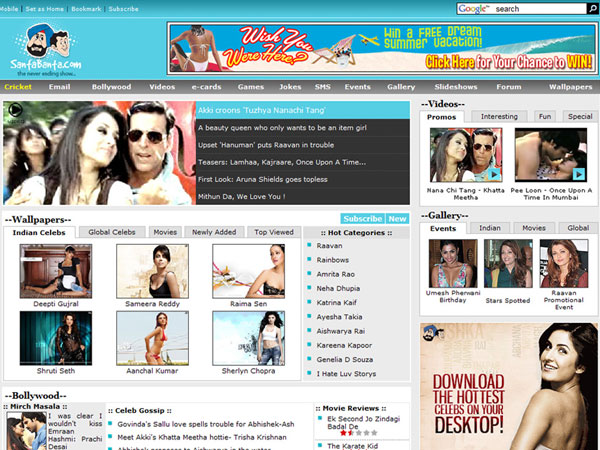Open the Aanchal Kumar wallpaper thumbnail
600x450 pixels.
(x=152, y=338)
